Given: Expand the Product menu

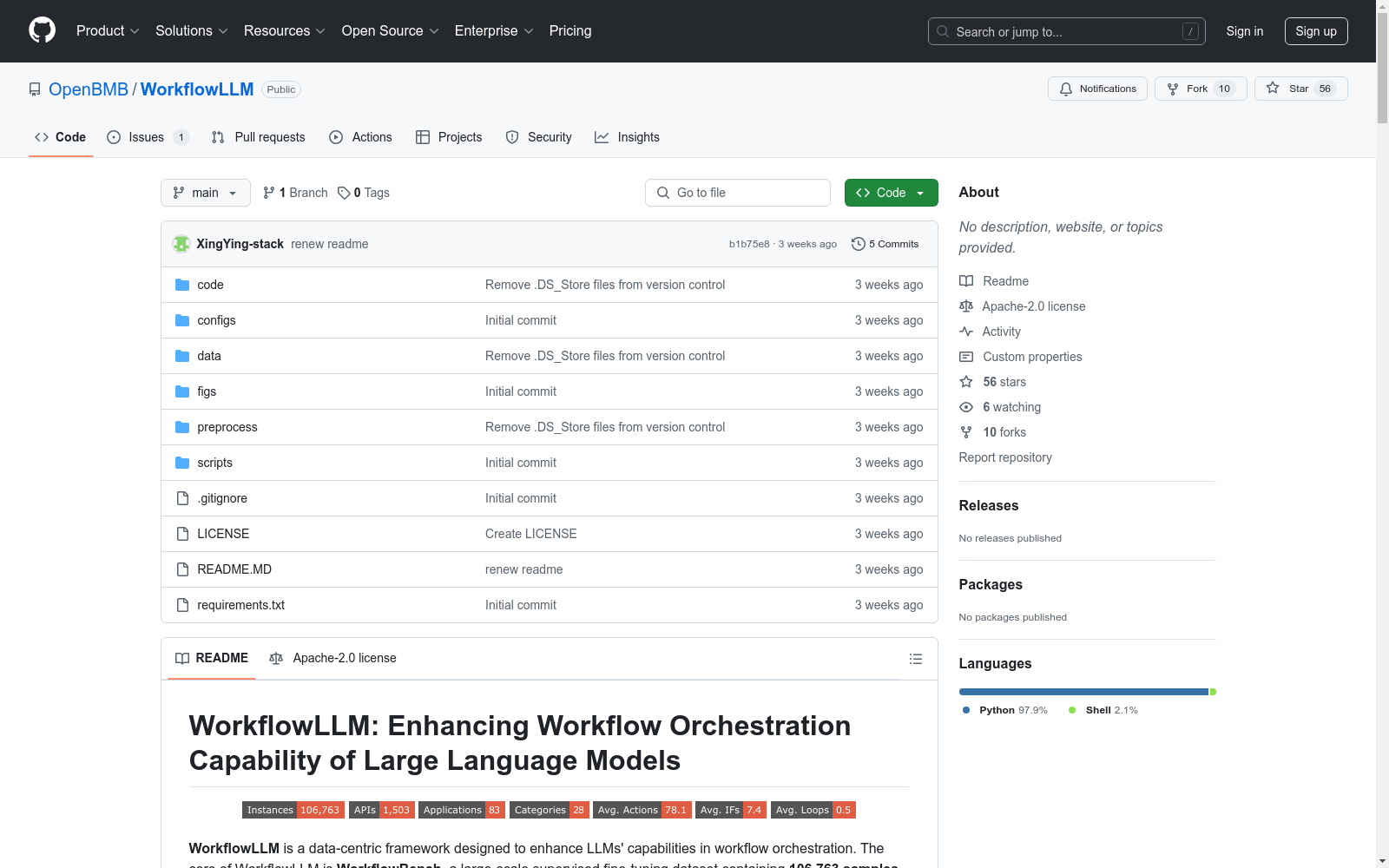Looking at the screenshot, I should tap(108, 31).
